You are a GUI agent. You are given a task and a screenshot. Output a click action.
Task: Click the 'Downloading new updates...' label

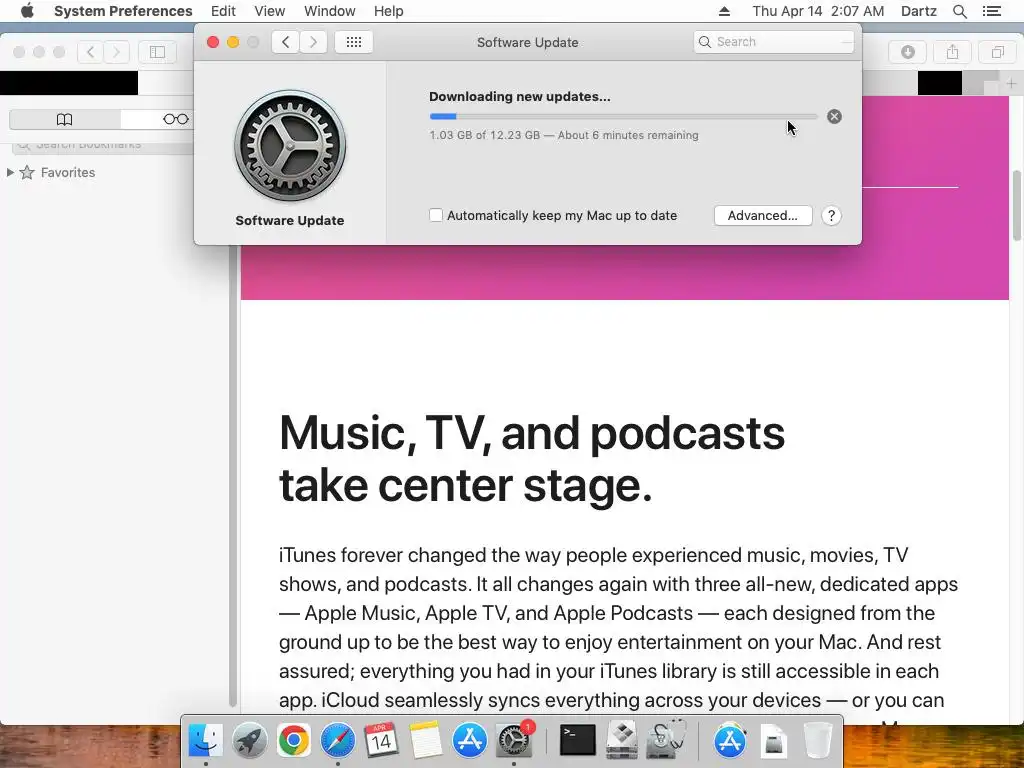(x=520, y=97)
